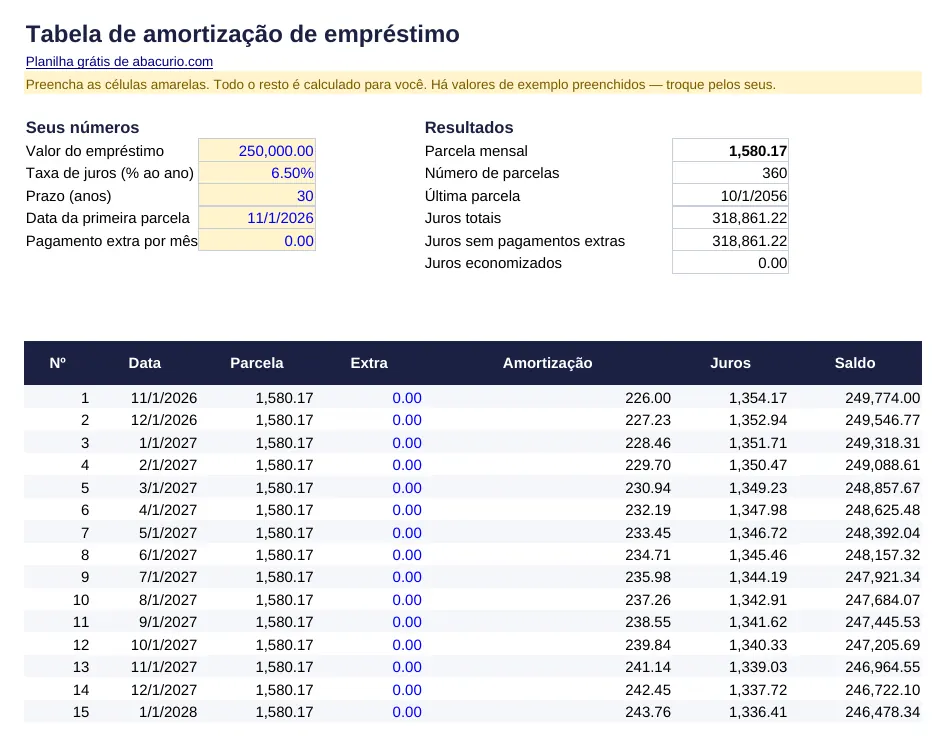Select the amortization value 230.94

647,488
